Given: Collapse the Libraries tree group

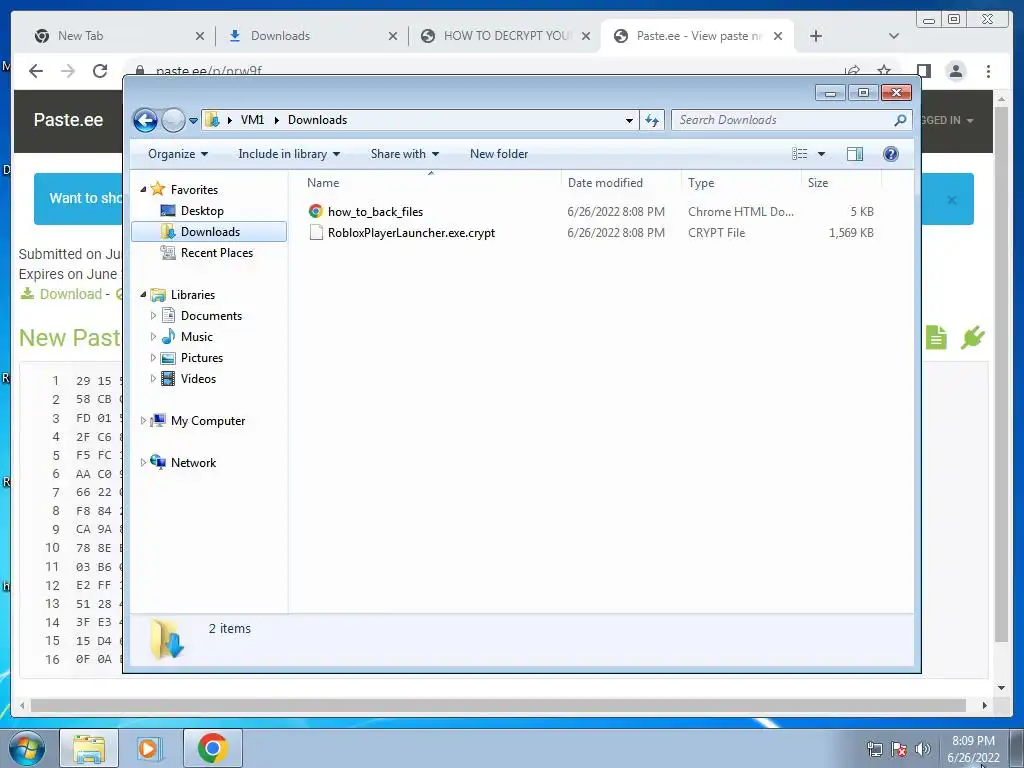Looking at the screenshot, I should 143,295.
